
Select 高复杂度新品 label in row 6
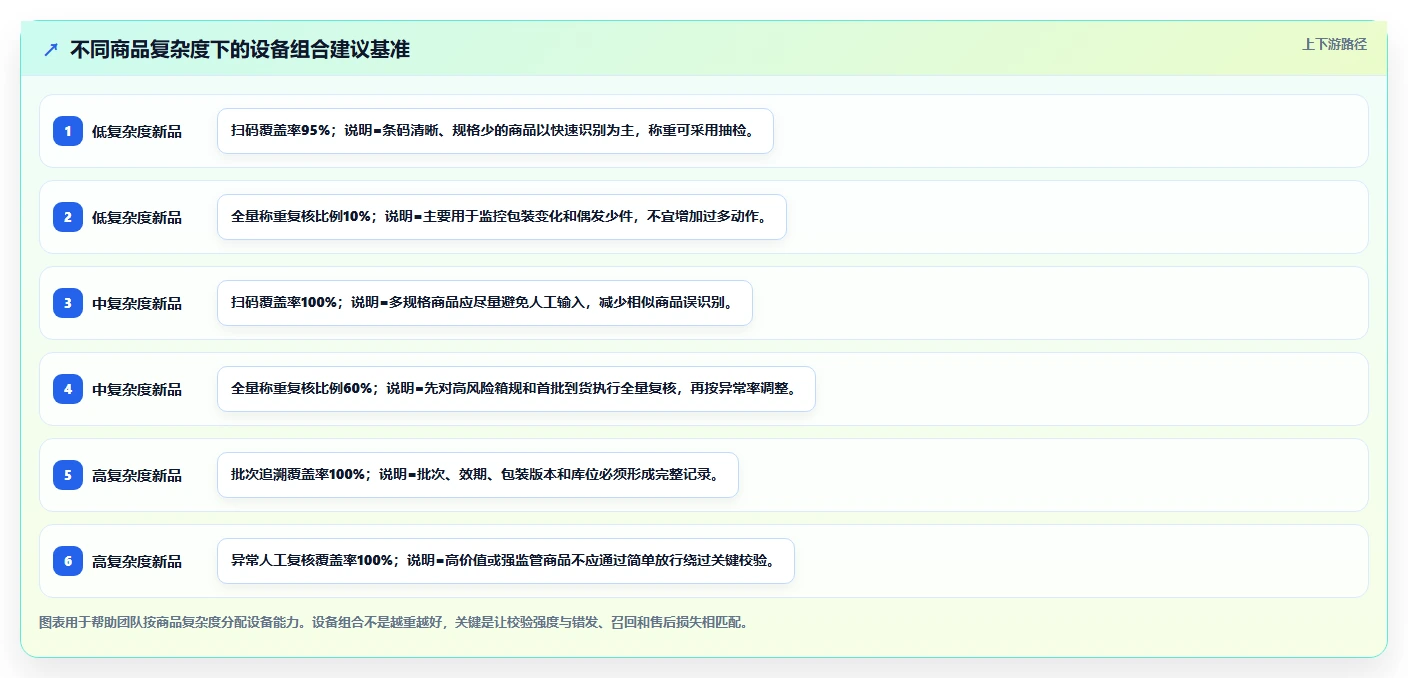pos(137,561)
